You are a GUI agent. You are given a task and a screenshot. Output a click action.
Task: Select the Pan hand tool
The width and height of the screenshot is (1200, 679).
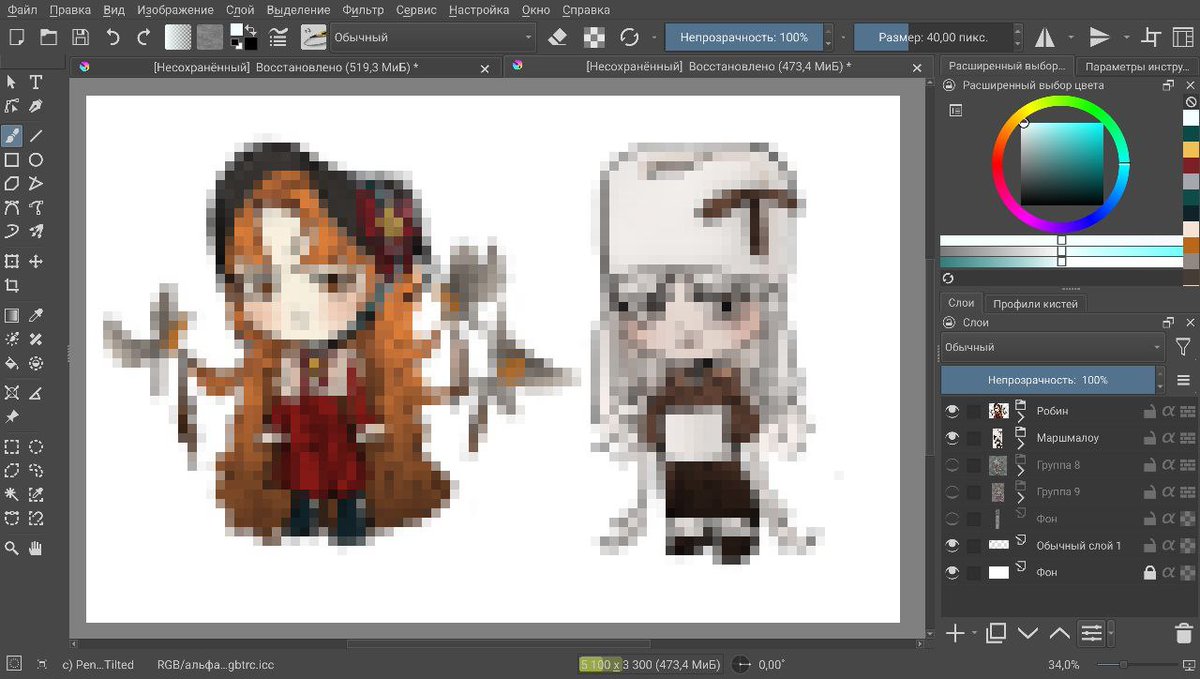coord(35,548)
